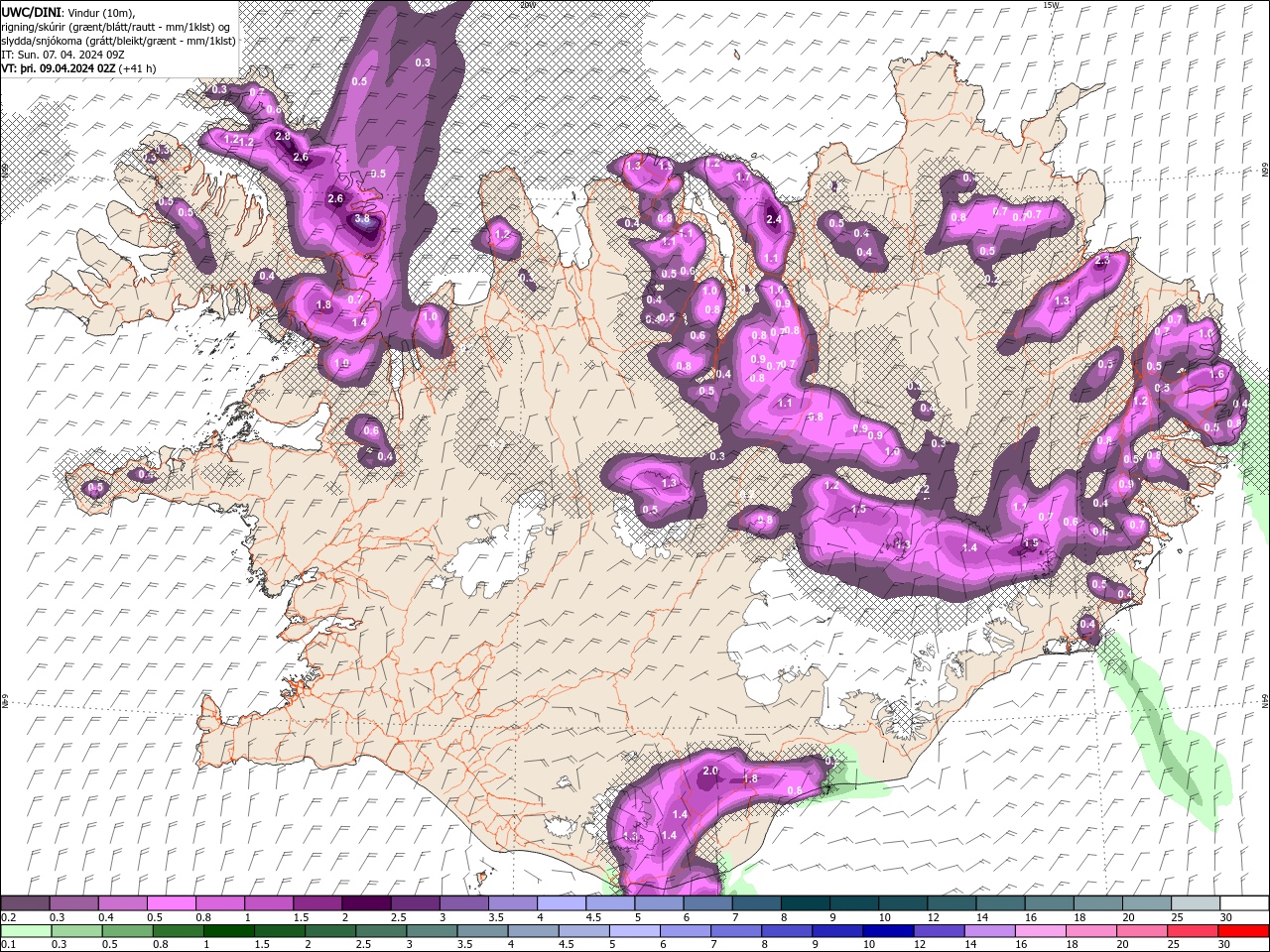The image size is (1270, 952).
Task: Click the '15W' longitude label at top
Action: click(1052, 5)
